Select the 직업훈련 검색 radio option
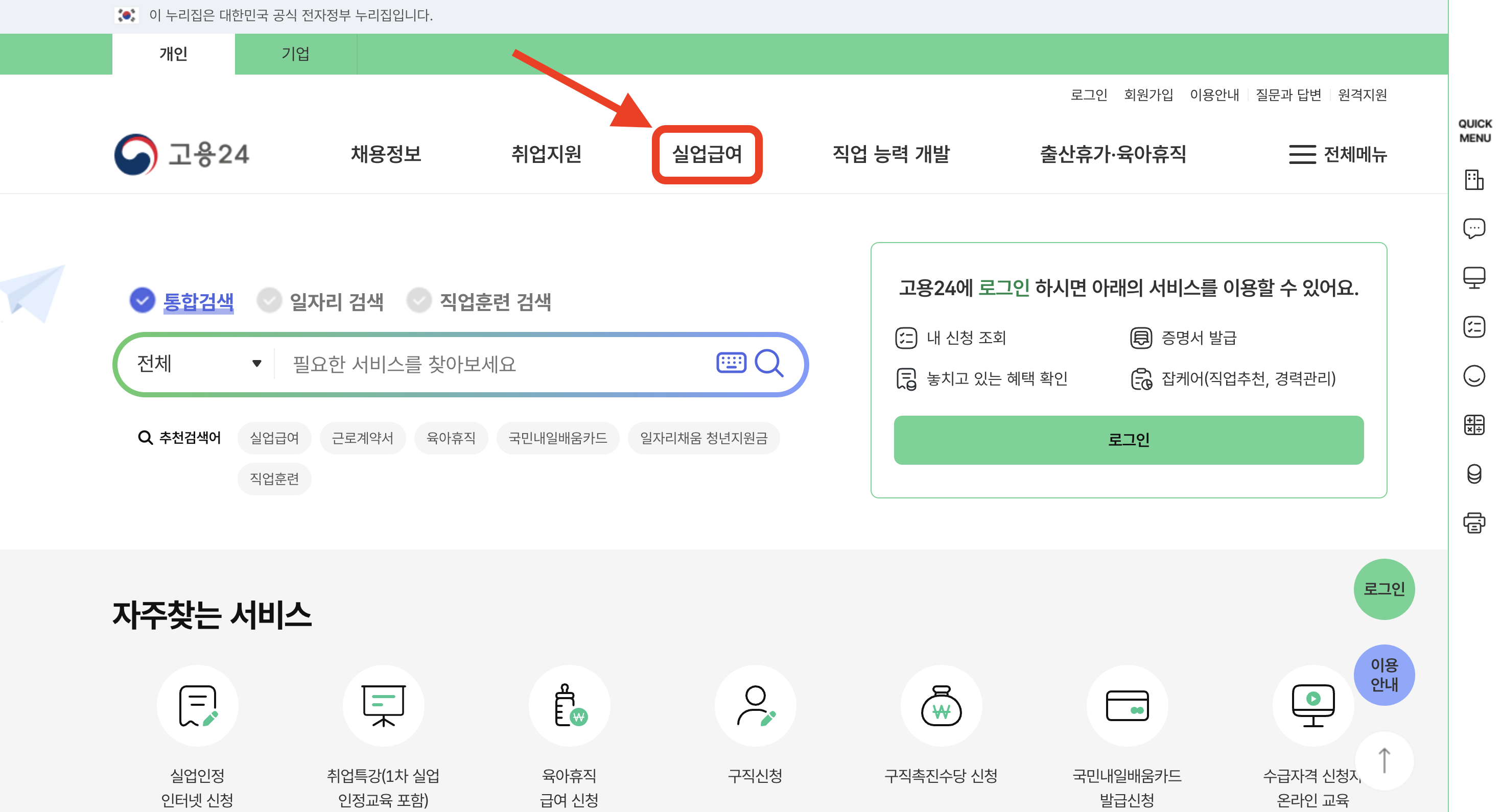Viewport: 1501px width, 812px height. (418, 301)
